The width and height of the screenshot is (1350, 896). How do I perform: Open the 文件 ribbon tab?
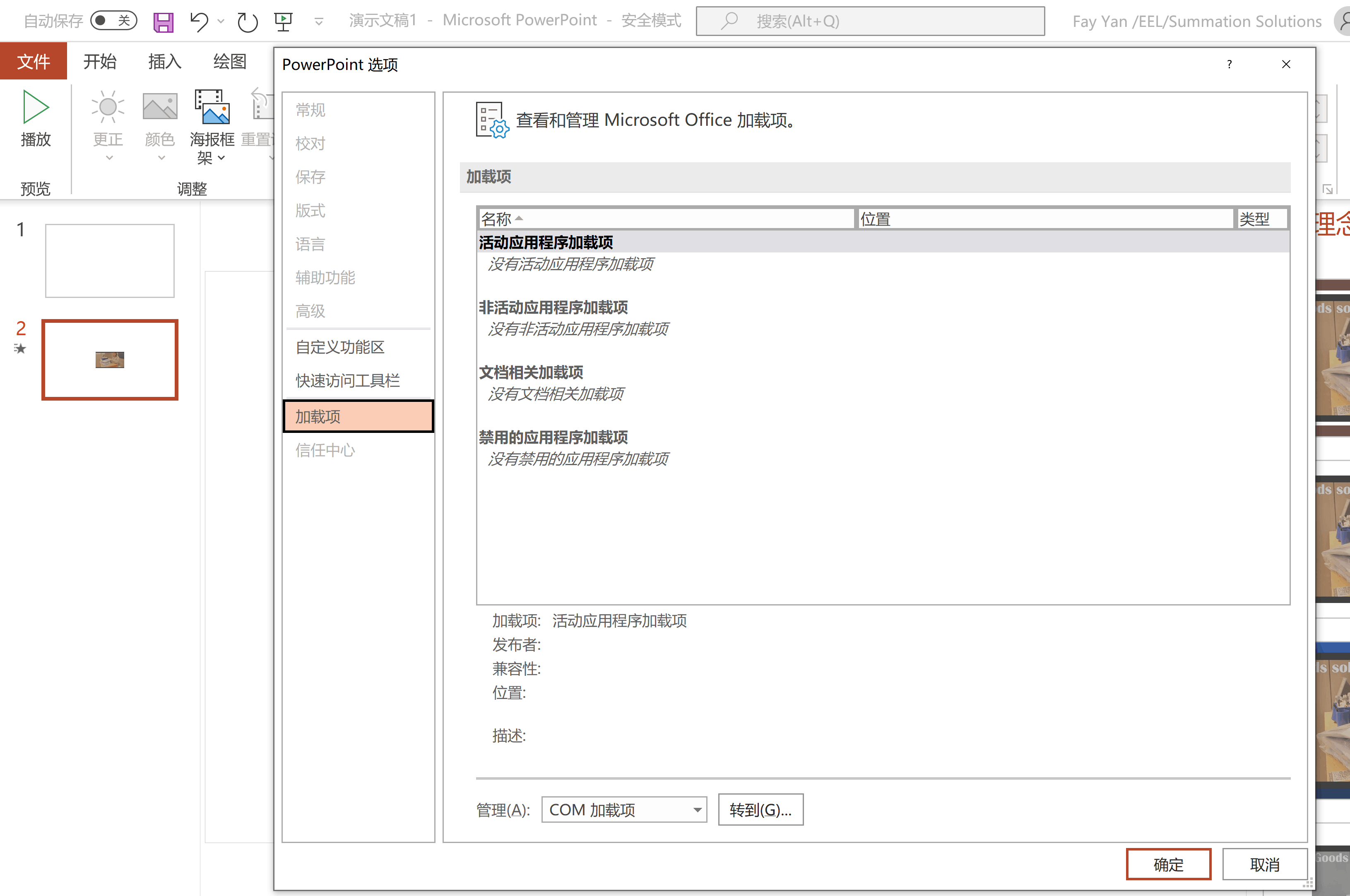click(x=33, y=61)
